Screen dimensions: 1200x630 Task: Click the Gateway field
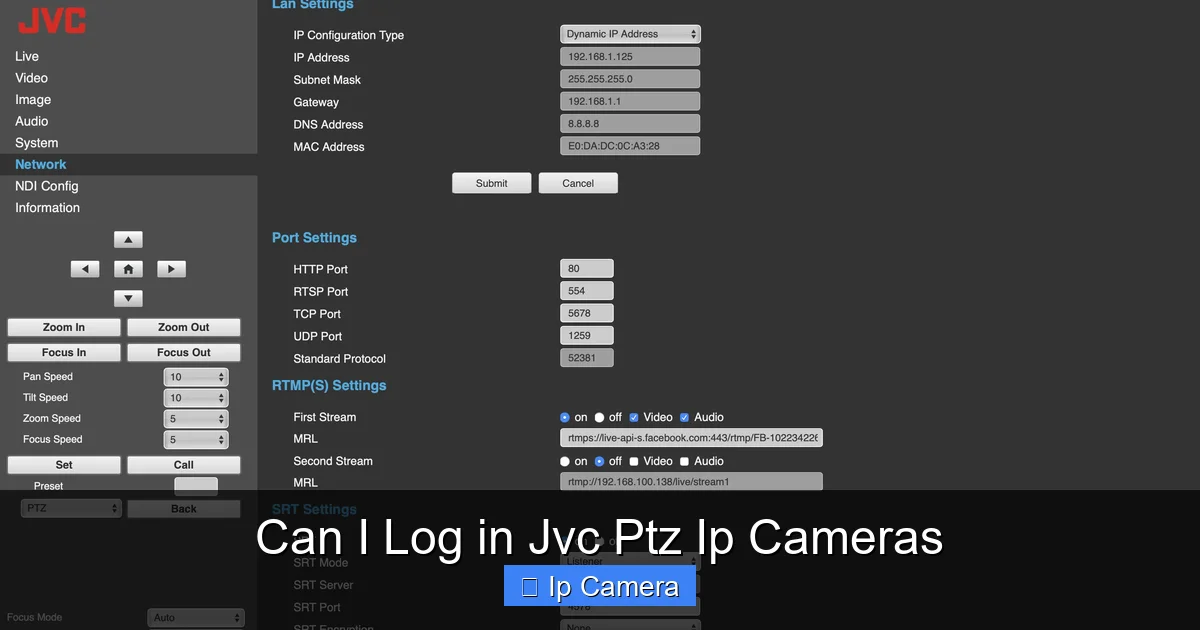click(x=630, y=102)
